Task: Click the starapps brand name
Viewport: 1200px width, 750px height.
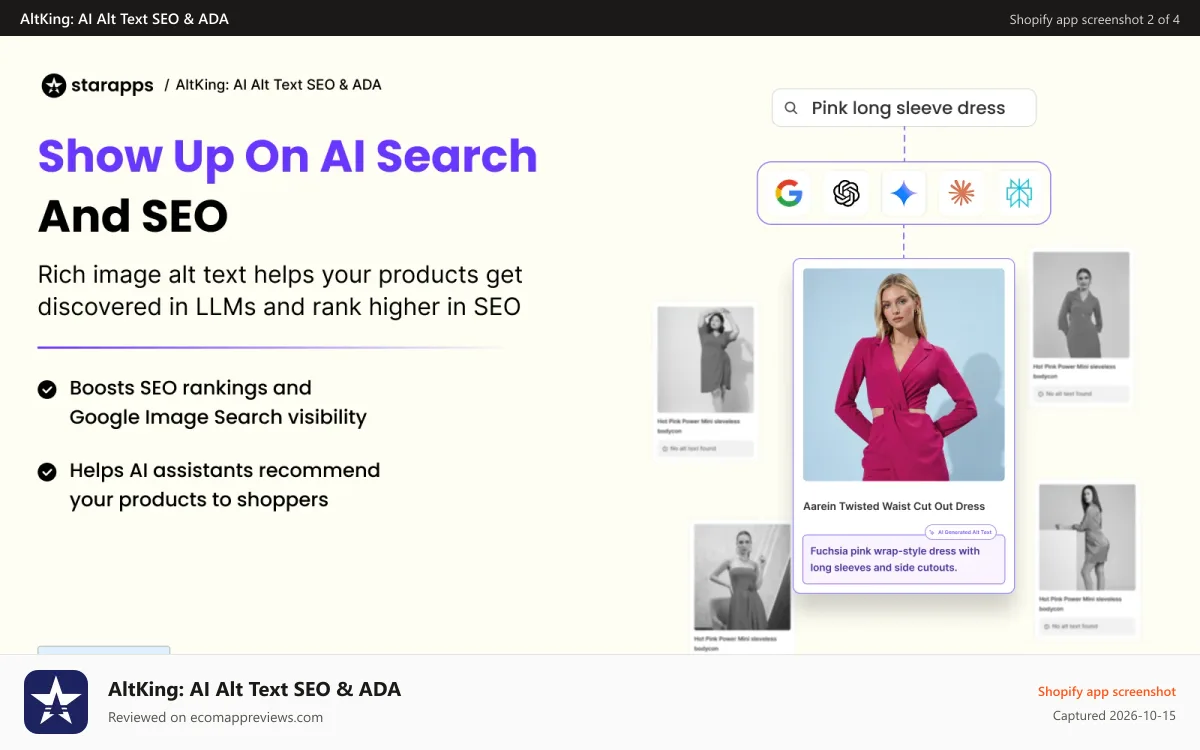Action: tap(112, 86)
